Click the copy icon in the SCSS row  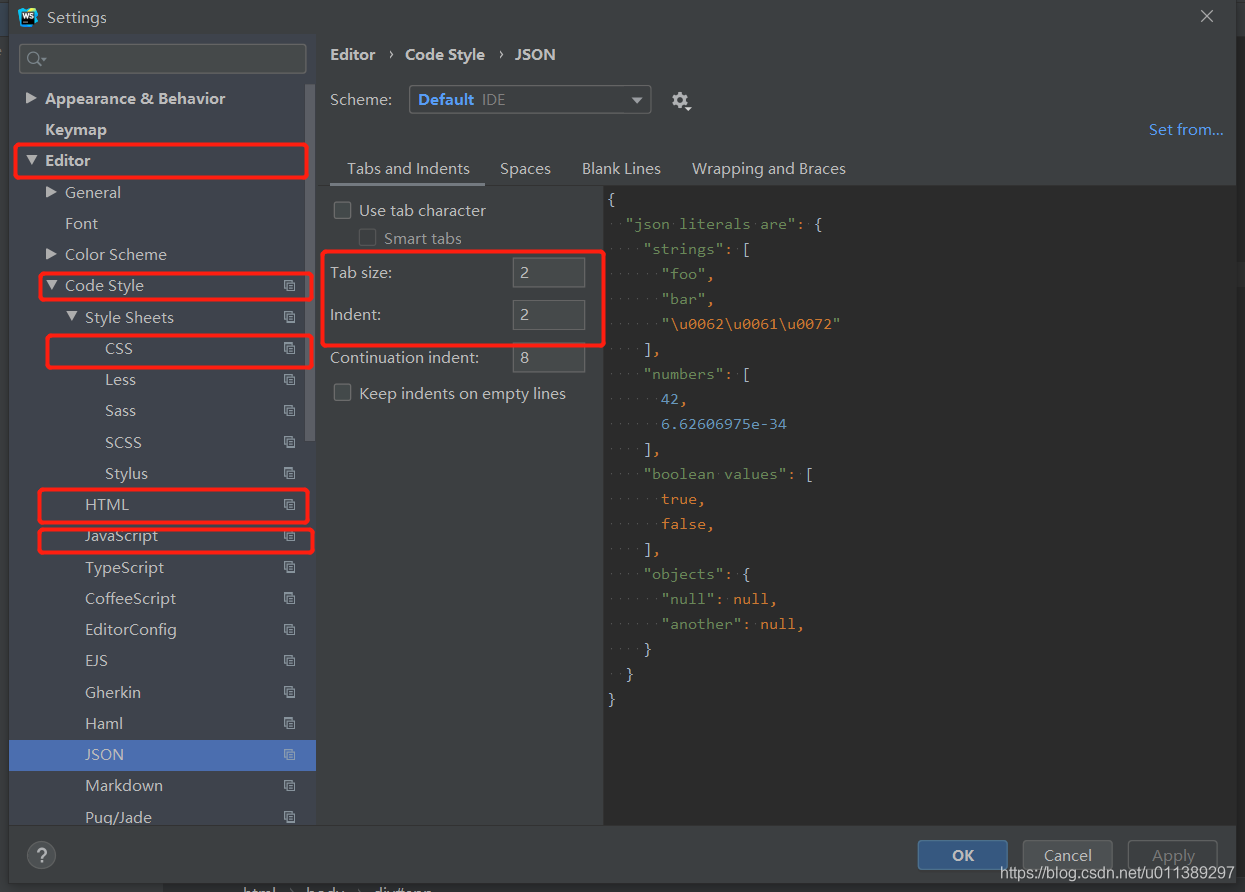pyautogui.click(x=289, y=442)
